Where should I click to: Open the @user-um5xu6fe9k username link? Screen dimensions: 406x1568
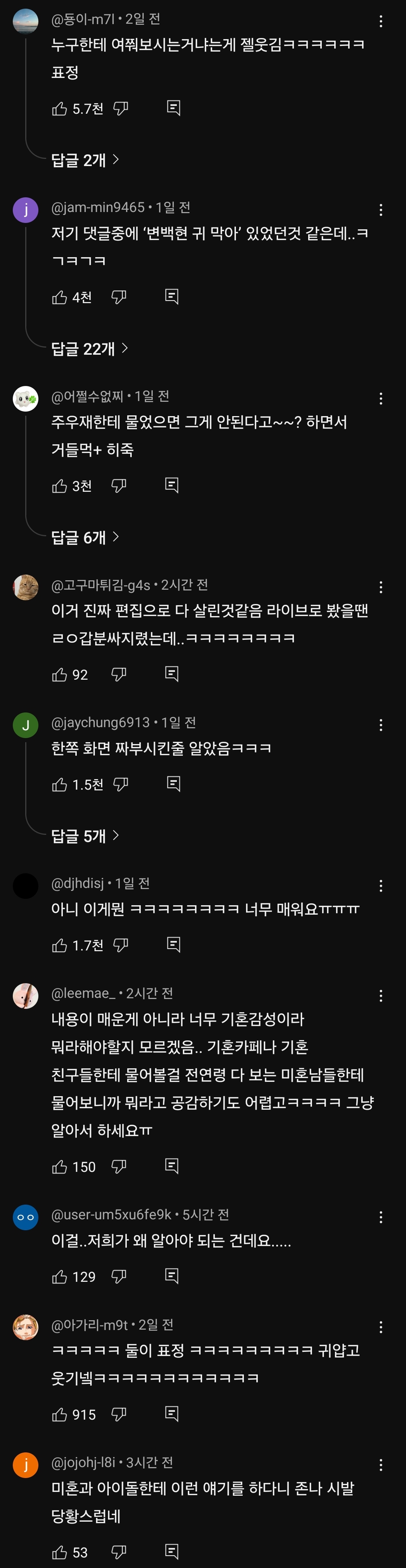click(111, 1214)
